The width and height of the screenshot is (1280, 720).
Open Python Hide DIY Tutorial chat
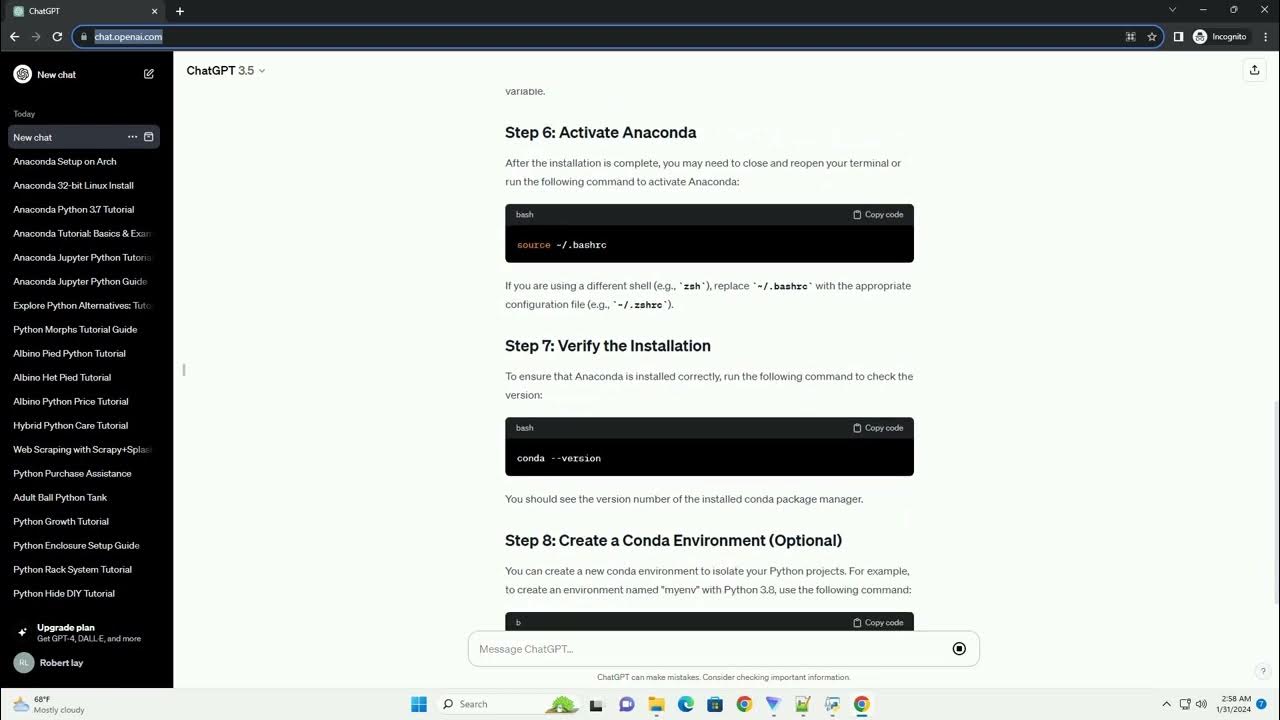point(84,593)
